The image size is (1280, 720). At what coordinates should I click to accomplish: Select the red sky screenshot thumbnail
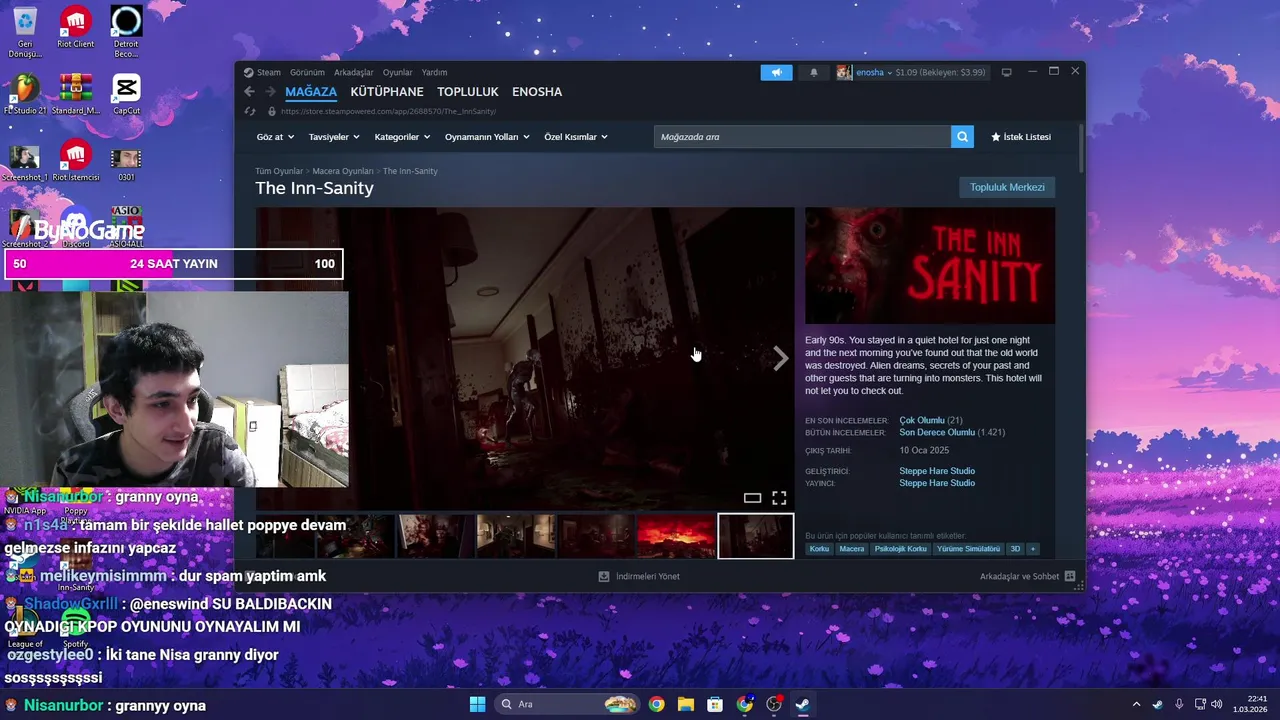[x=676, y=536]
